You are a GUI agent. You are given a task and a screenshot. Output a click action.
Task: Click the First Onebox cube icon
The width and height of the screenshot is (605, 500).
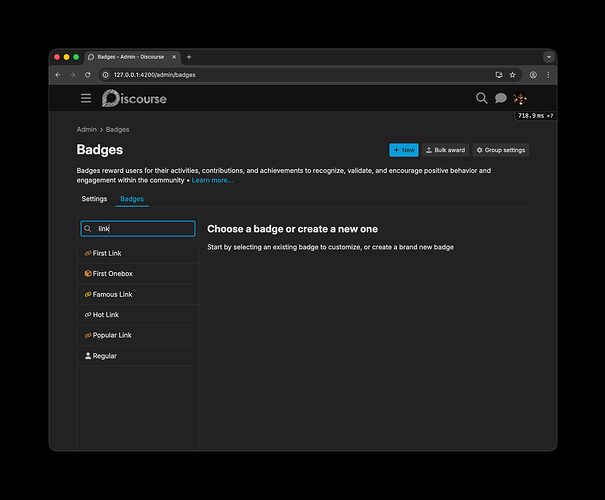88,274
